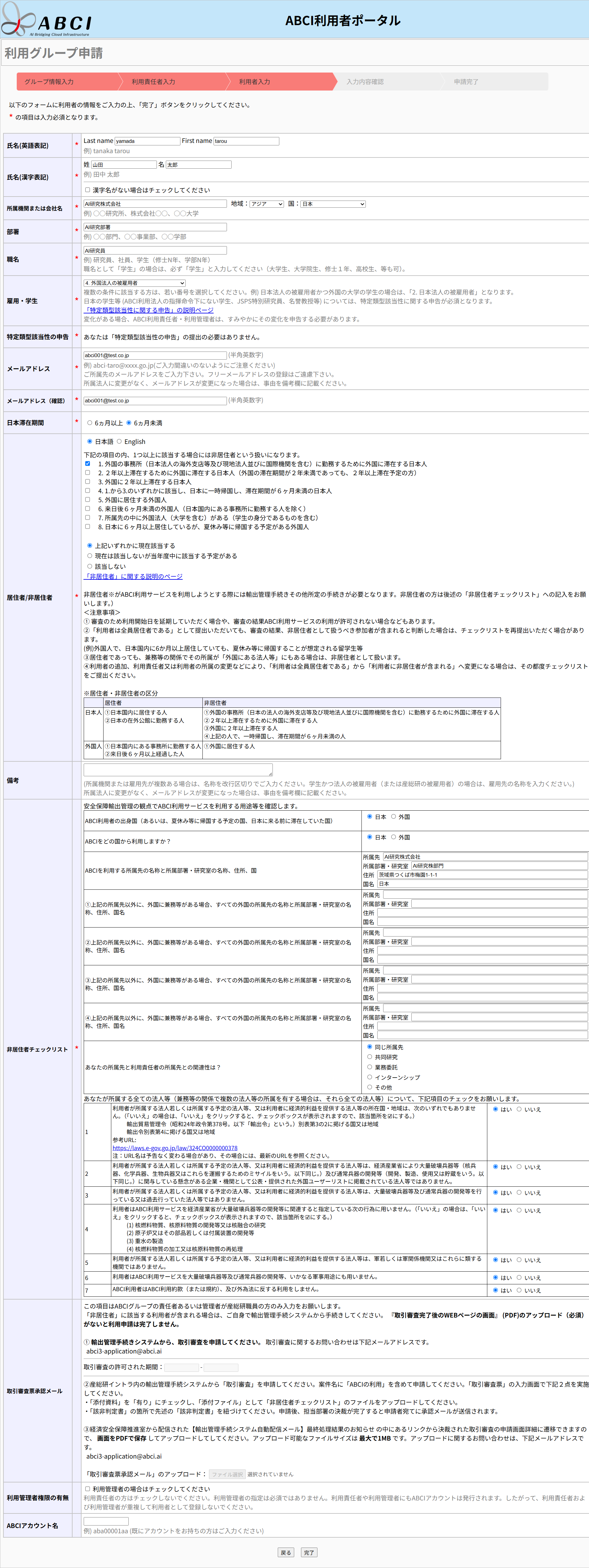Select the 該当しない radio button

(x=90, y=567)
